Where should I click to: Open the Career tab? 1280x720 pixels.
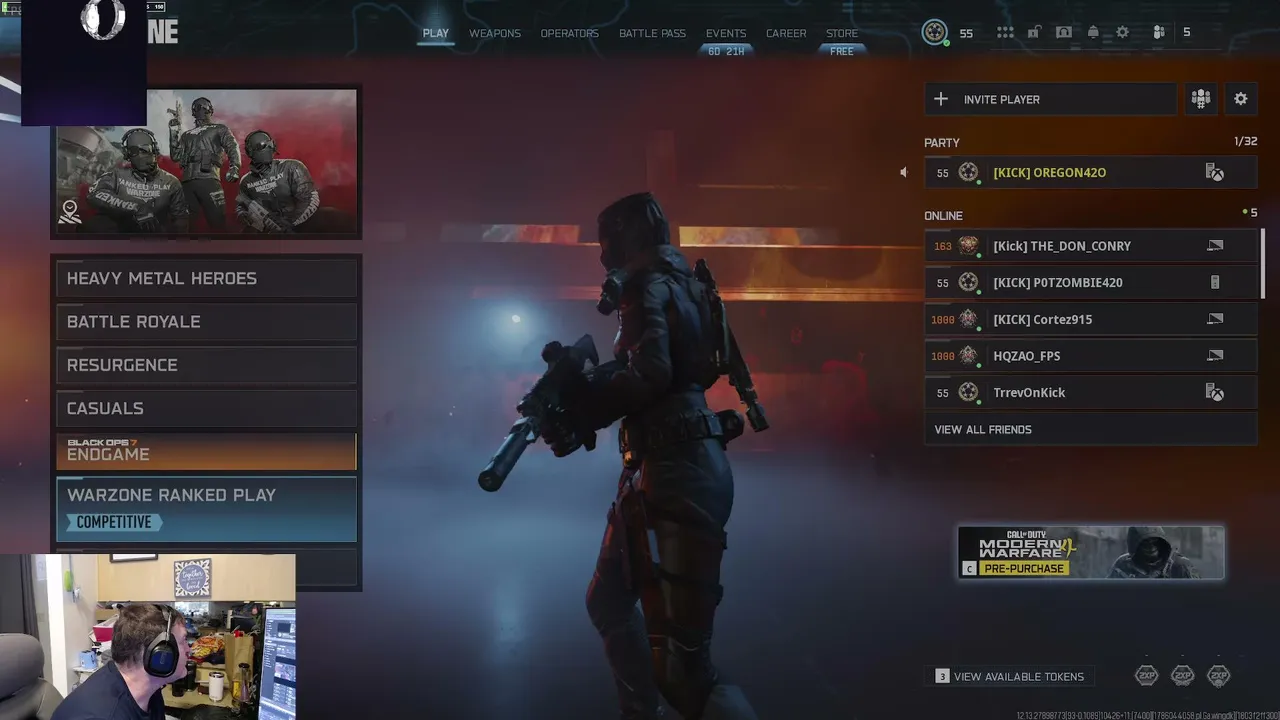[x=786, y=33]
